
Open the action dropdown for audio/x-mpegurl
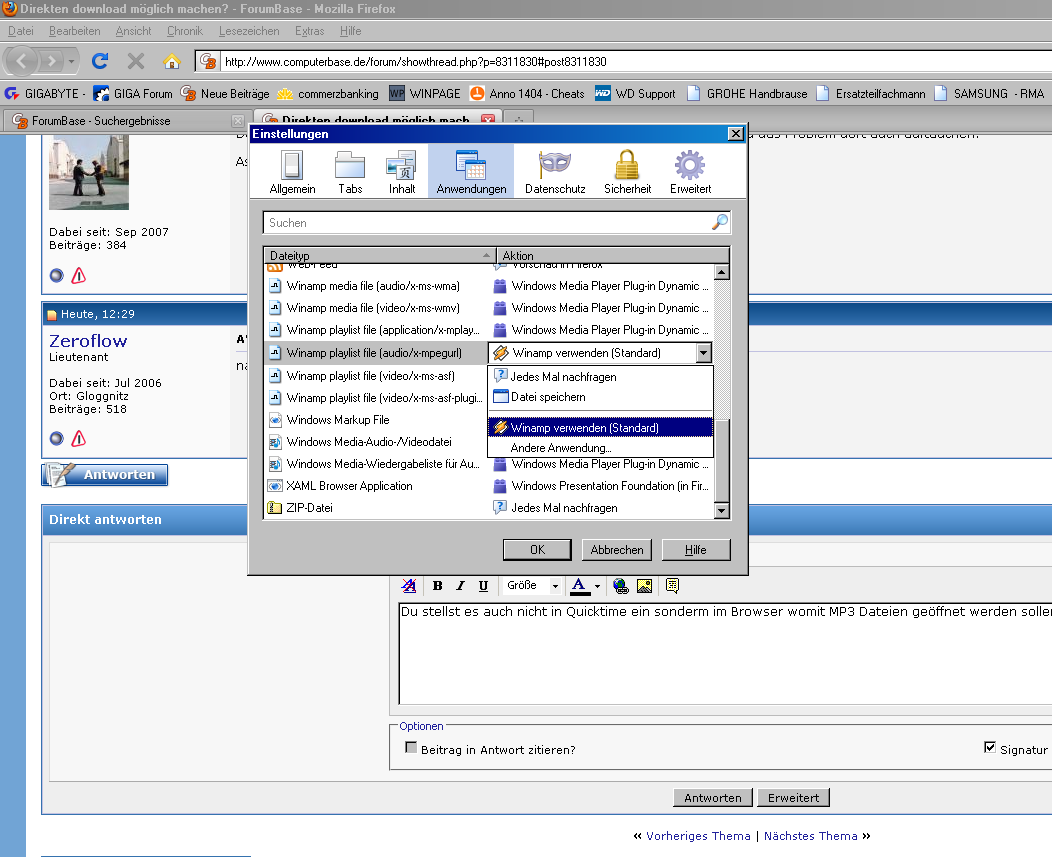point(703,353)
